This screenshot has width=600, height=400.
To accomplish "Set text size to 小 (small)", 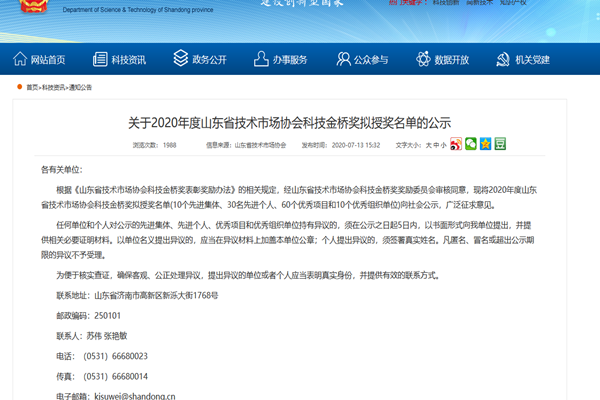I will pyautogui.click(x=444, y=145).
